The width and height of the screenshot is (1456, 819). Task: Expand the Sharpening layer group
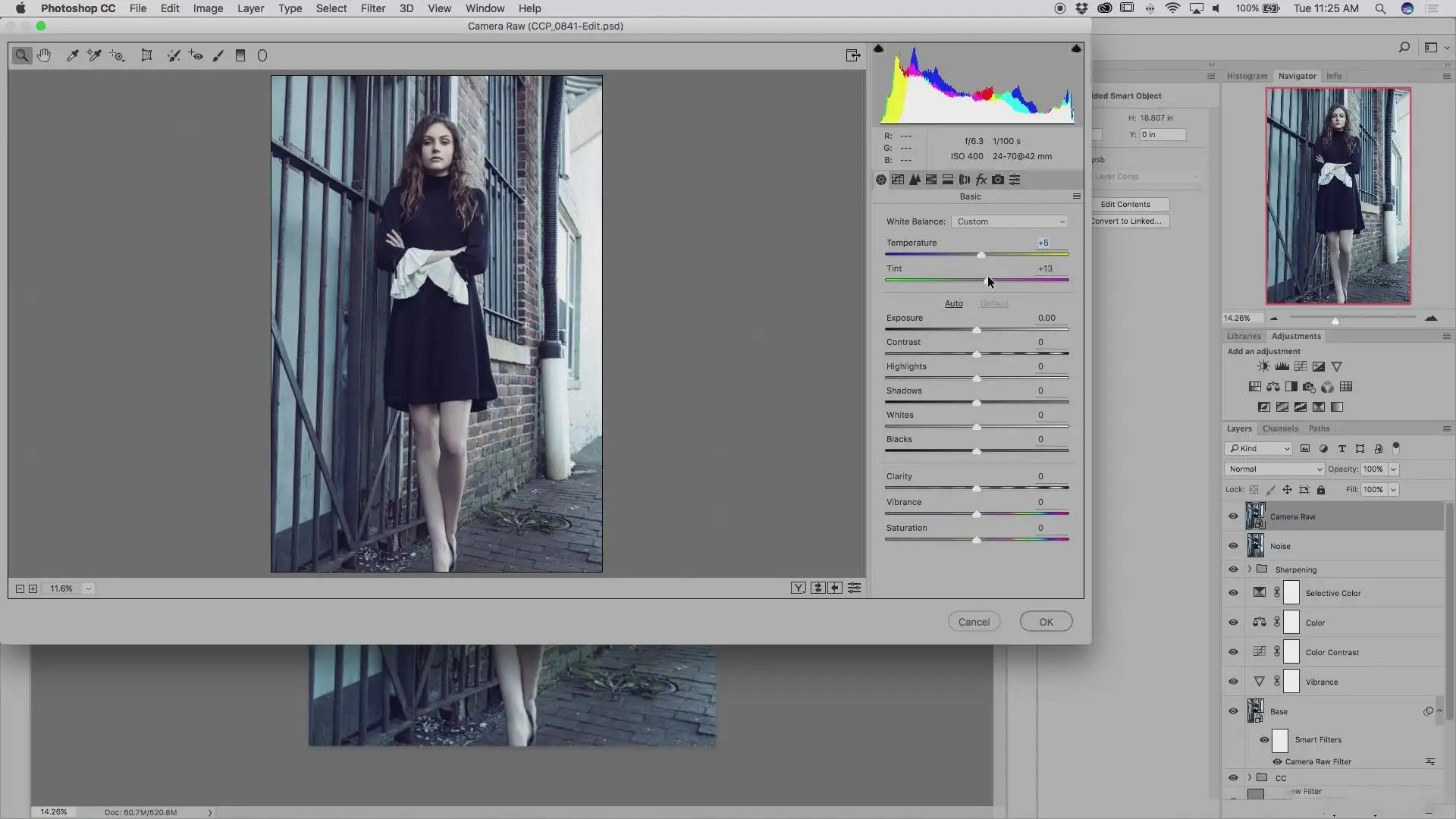pos(1249,569)
